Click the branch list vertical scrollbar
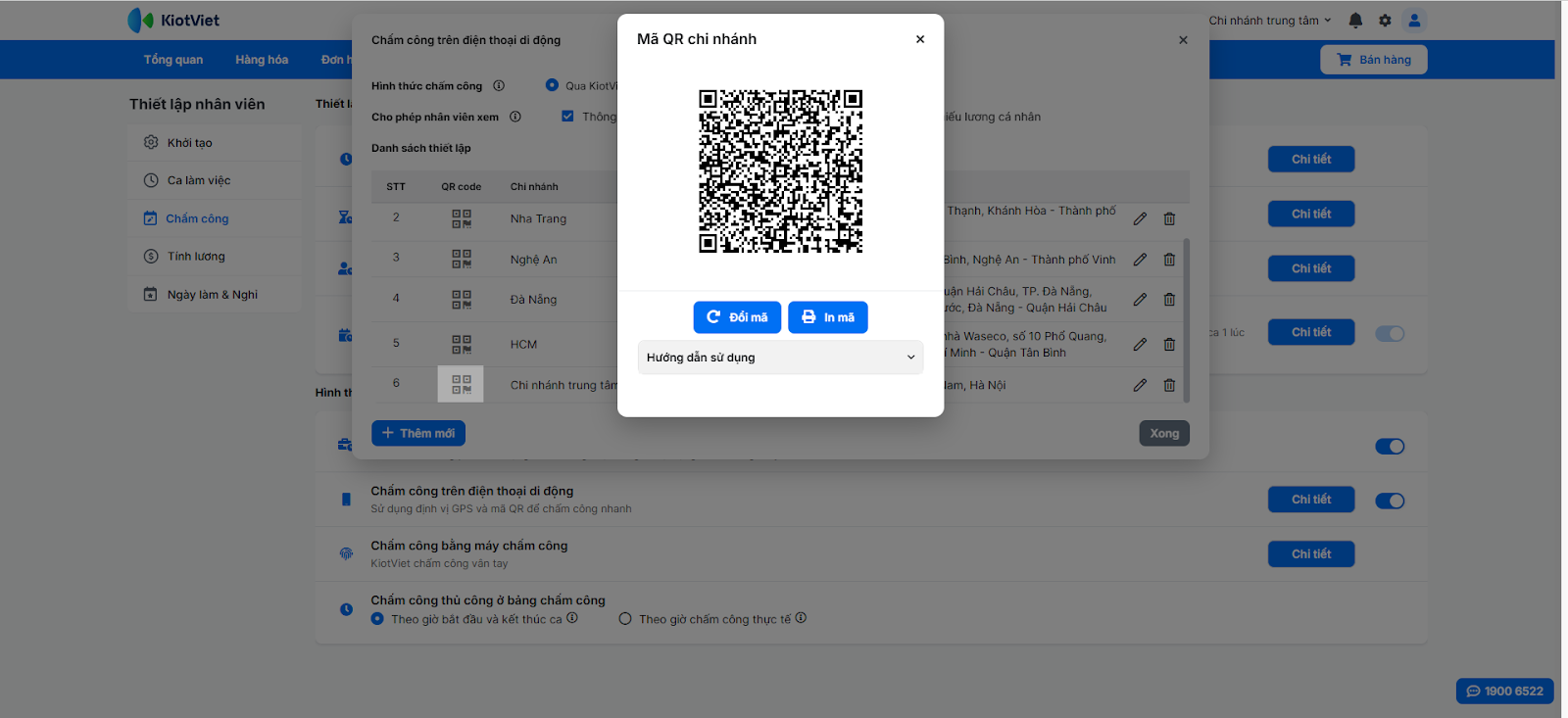Screen dimensions: 1568x718 [1187, 320]
